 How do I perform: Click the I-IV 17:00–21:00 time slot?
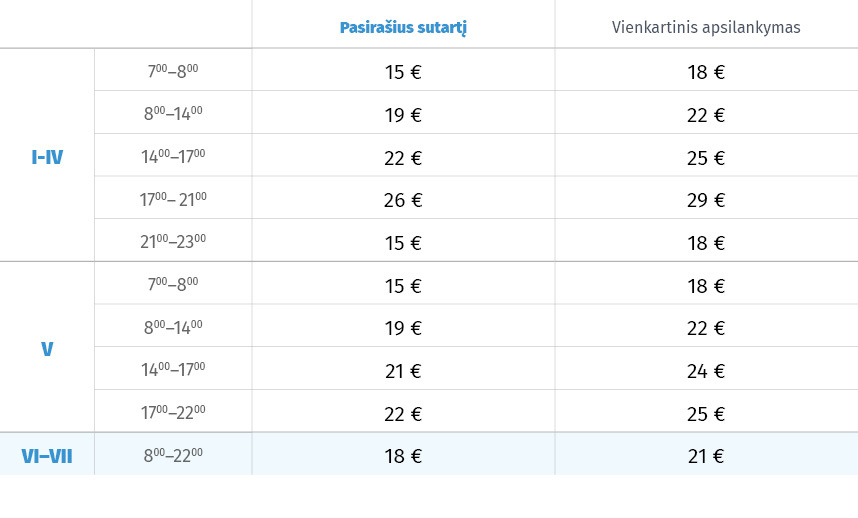(x=173, y=199)
